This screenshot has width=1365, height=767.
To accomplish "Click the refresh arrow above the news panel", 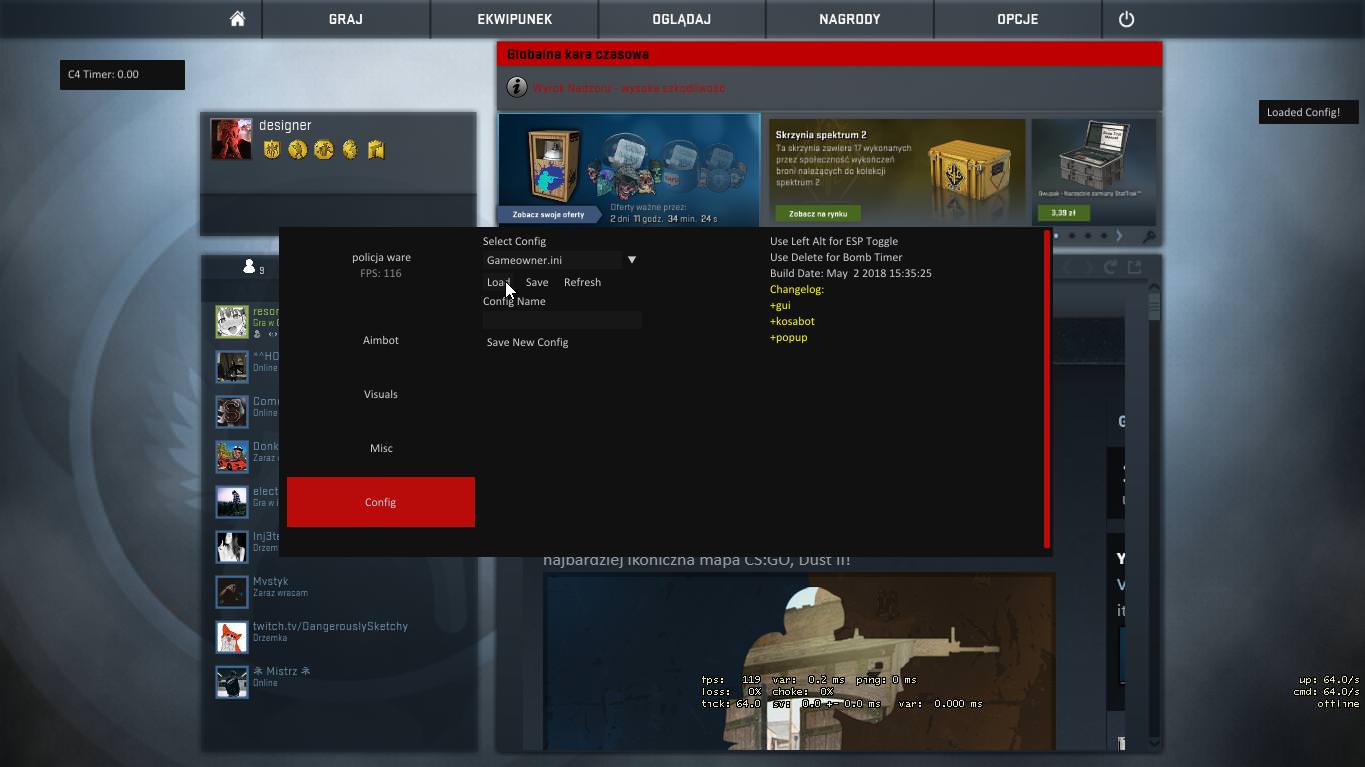I will [x=1110, y=267].
